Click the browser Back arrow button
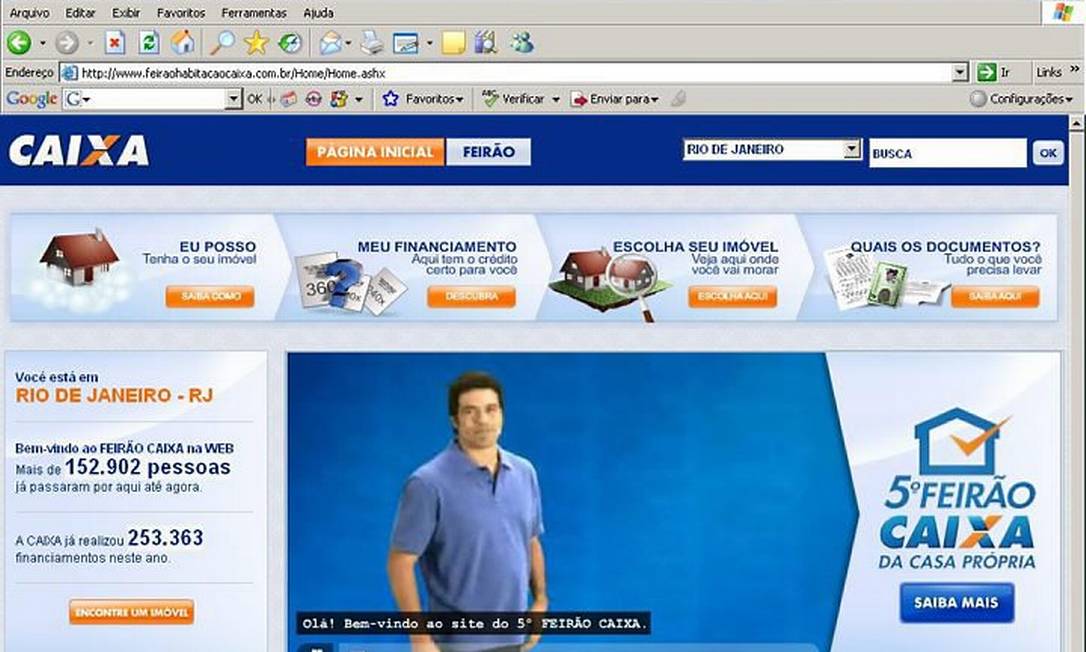 click(x=18, y=43)
